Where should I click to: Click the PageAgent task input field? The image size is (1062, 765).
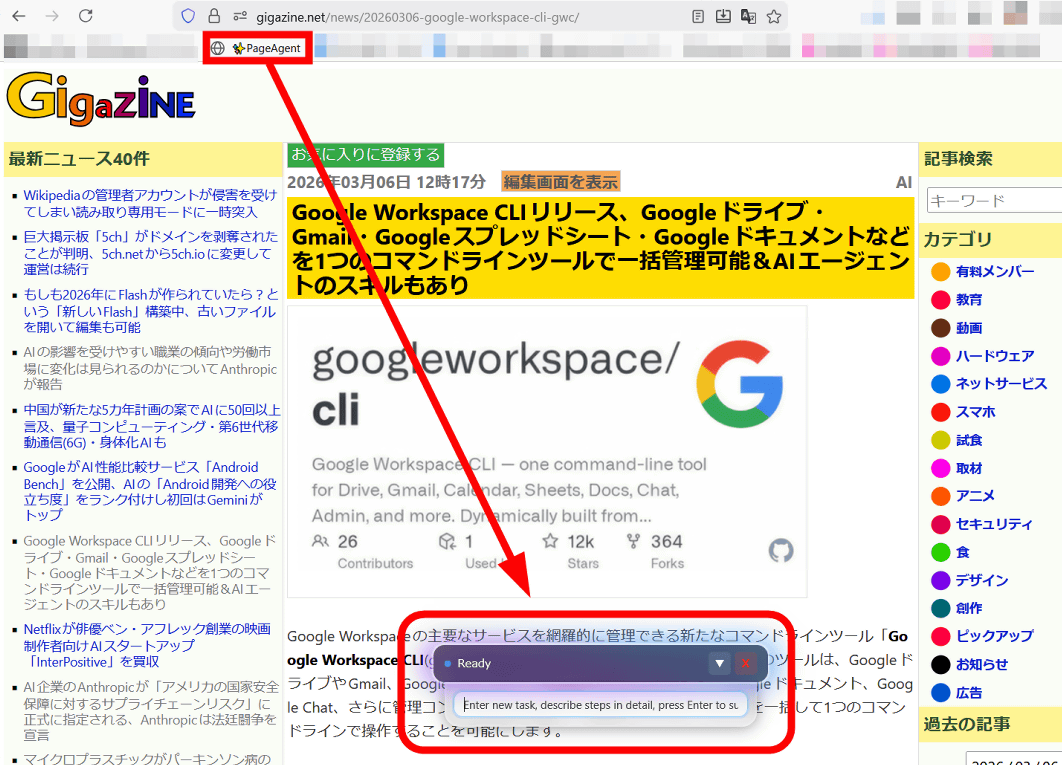pos(600,705)
